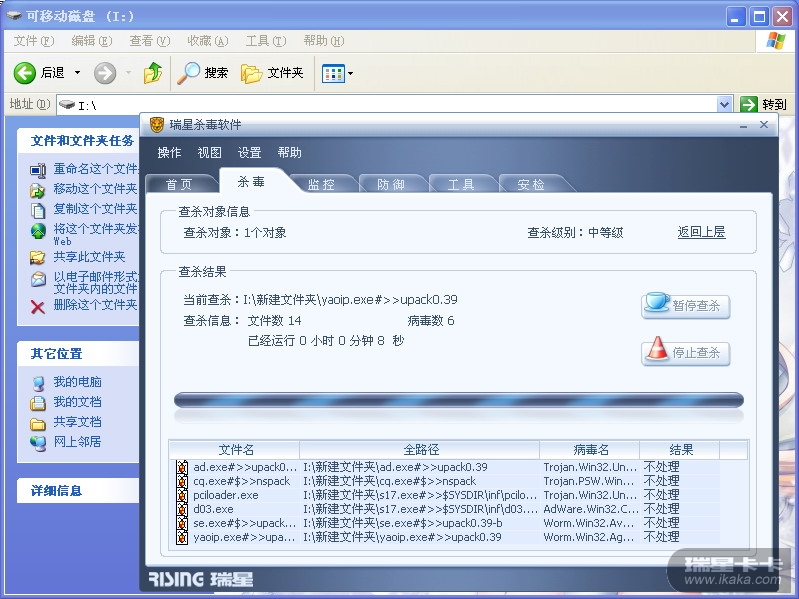Click the 停止查杀 stop scan button
The image size is (799, 599).
[x=686, y=352]
